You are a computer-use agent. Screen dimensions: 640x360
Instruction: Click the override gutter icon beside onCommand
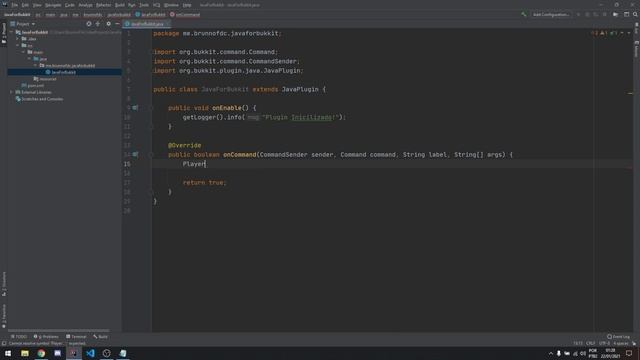tap(135, 155)
